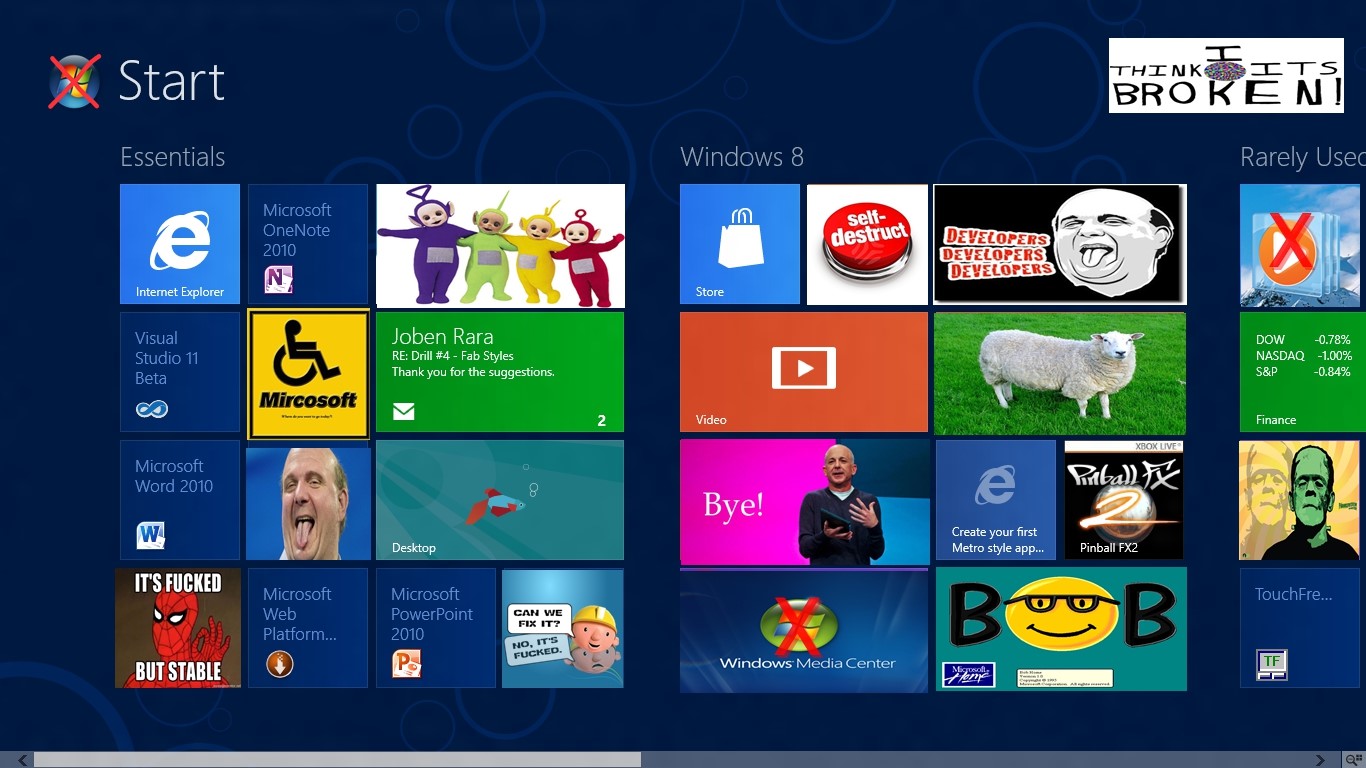Image resolution: width=1366 pixels, height=768 pixels.
Task: Open the Finance stock tile
Action: (1303, 372)
